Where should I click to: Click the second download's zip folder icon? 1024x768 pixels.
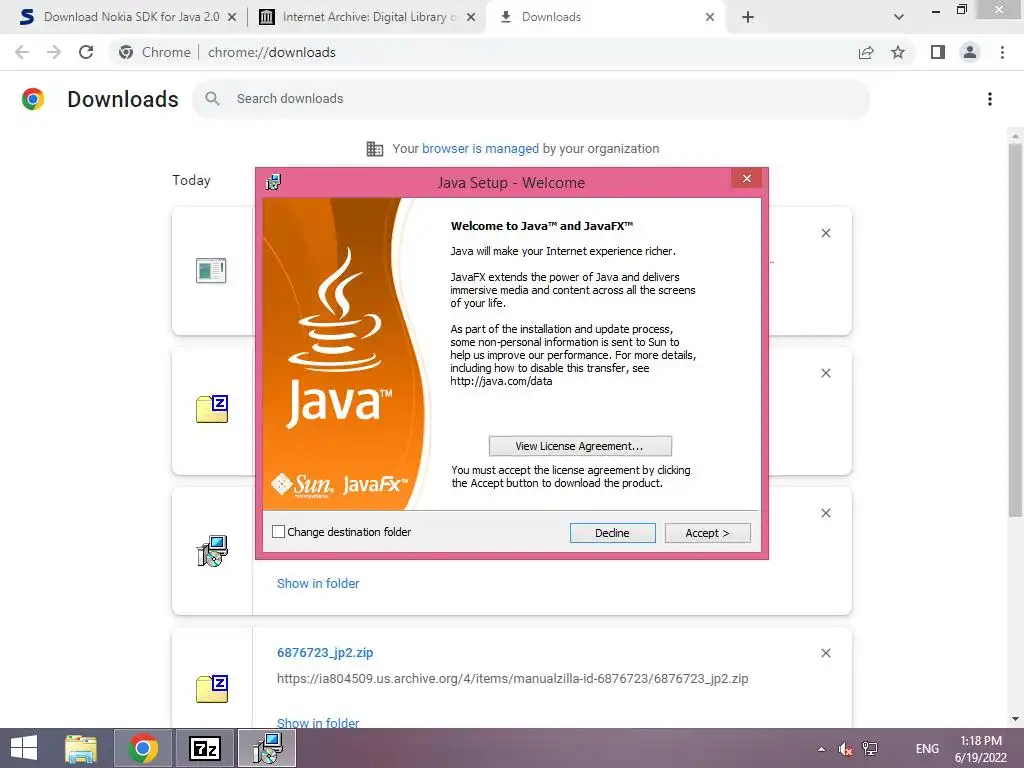[212, 409]
